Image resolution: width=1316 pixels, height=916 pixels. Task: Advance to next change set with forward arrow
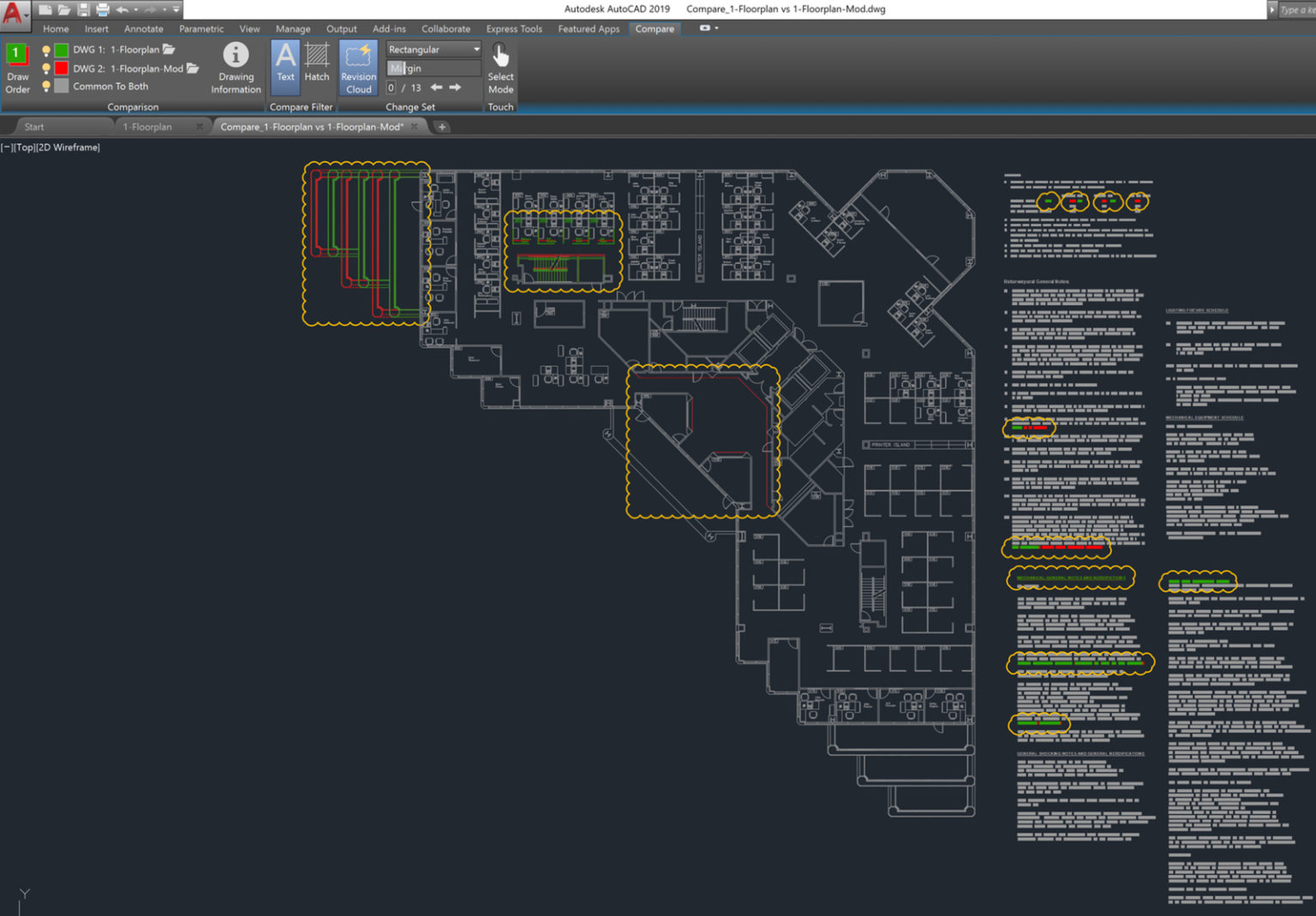pos(454,87)
